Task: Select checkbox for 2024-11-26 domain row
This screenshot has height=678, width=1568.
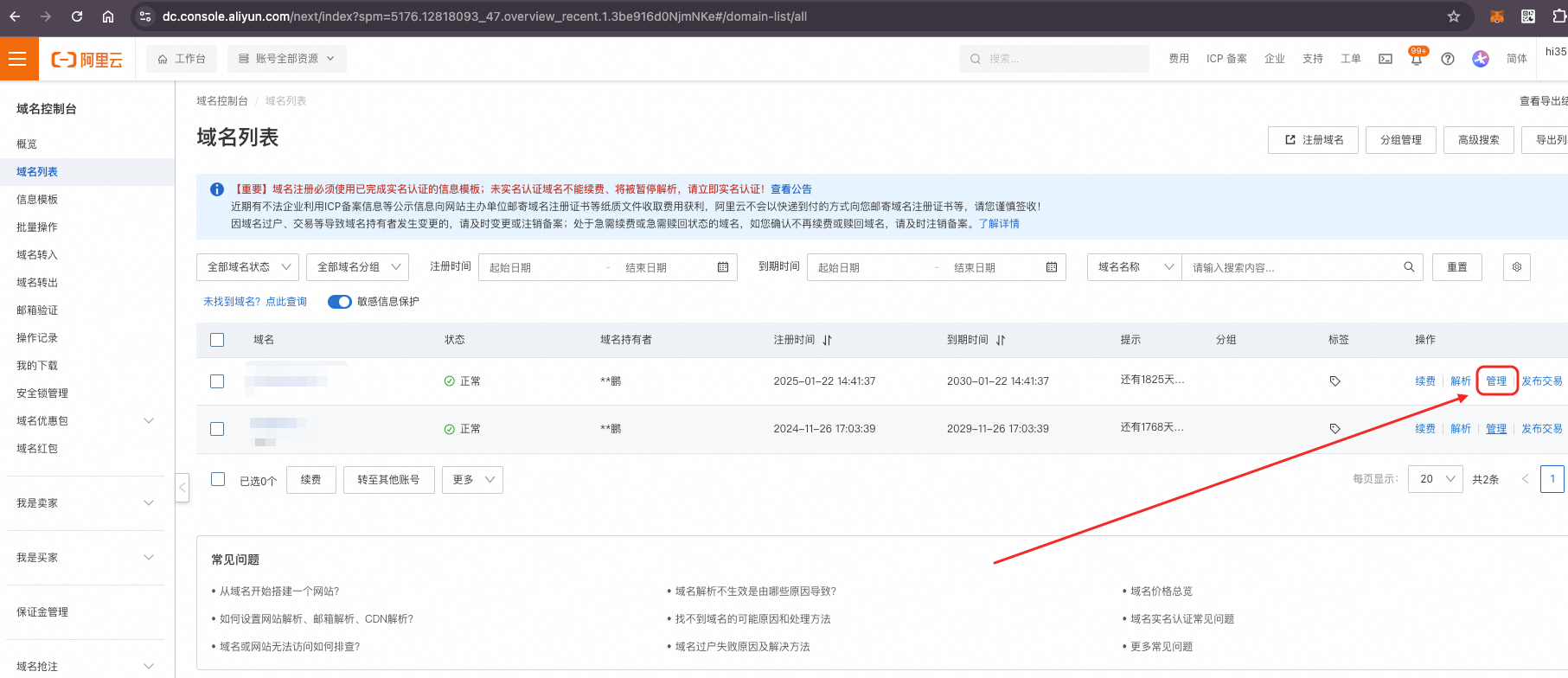Action: point(217,429)
